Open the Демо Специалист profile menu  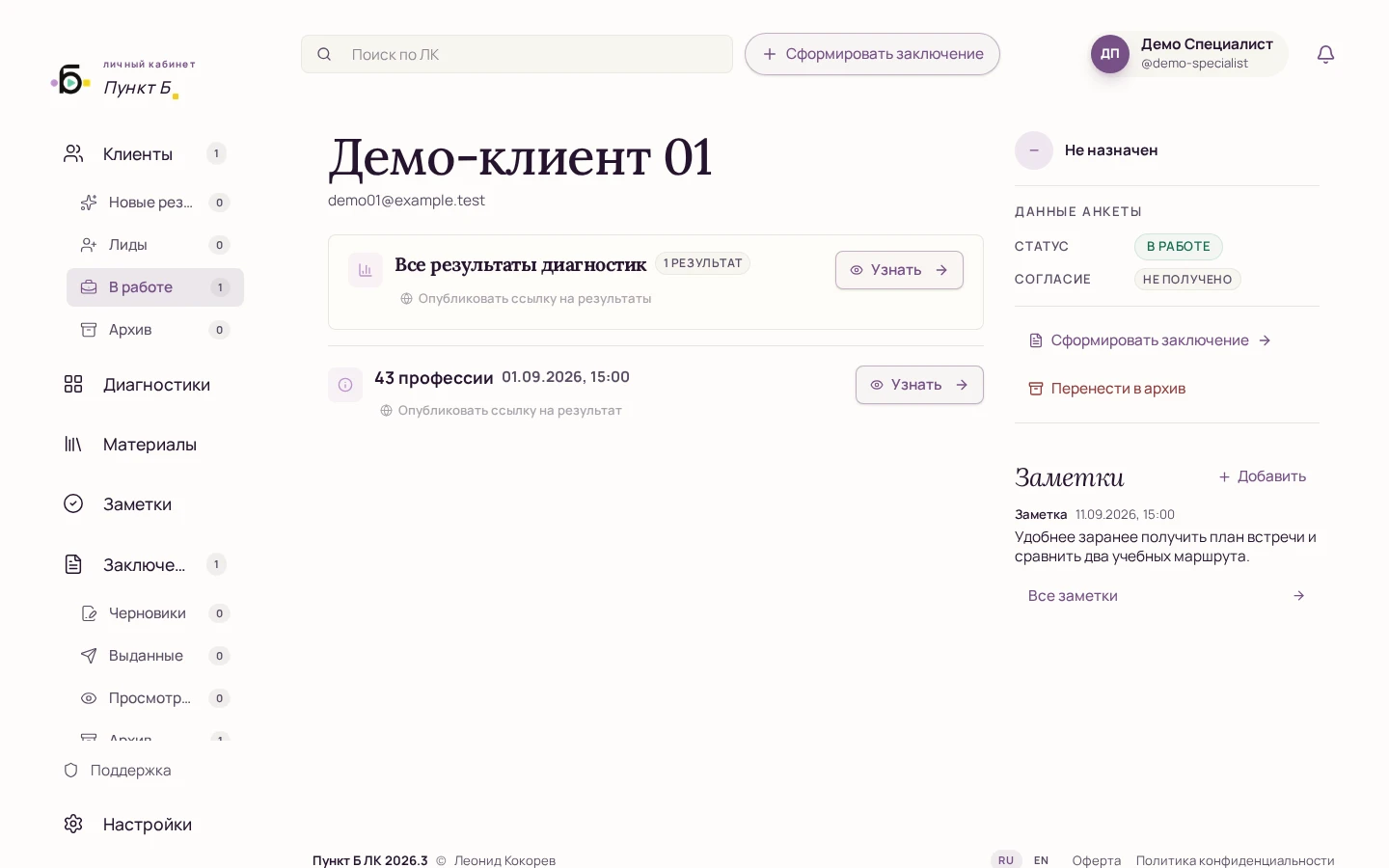1188,54
